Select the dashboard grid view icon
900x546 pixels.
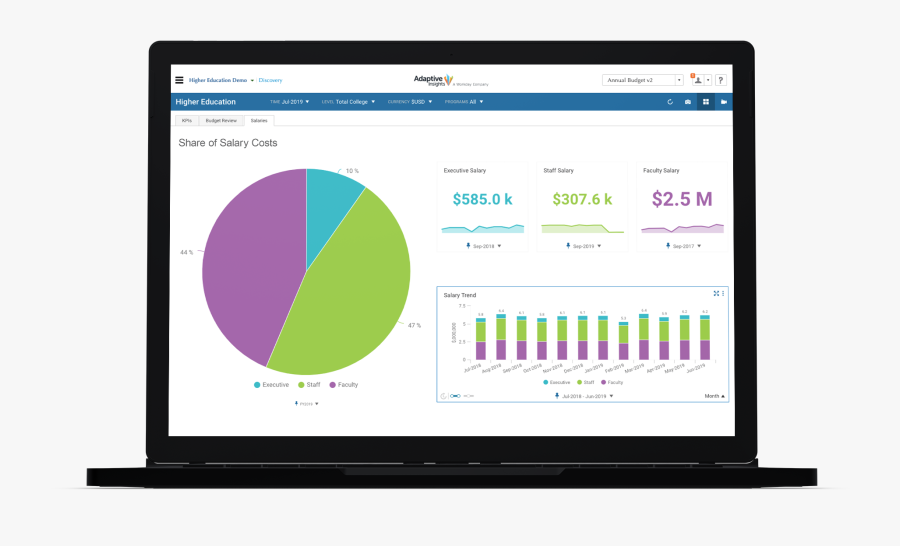click(x=705, y=102)
